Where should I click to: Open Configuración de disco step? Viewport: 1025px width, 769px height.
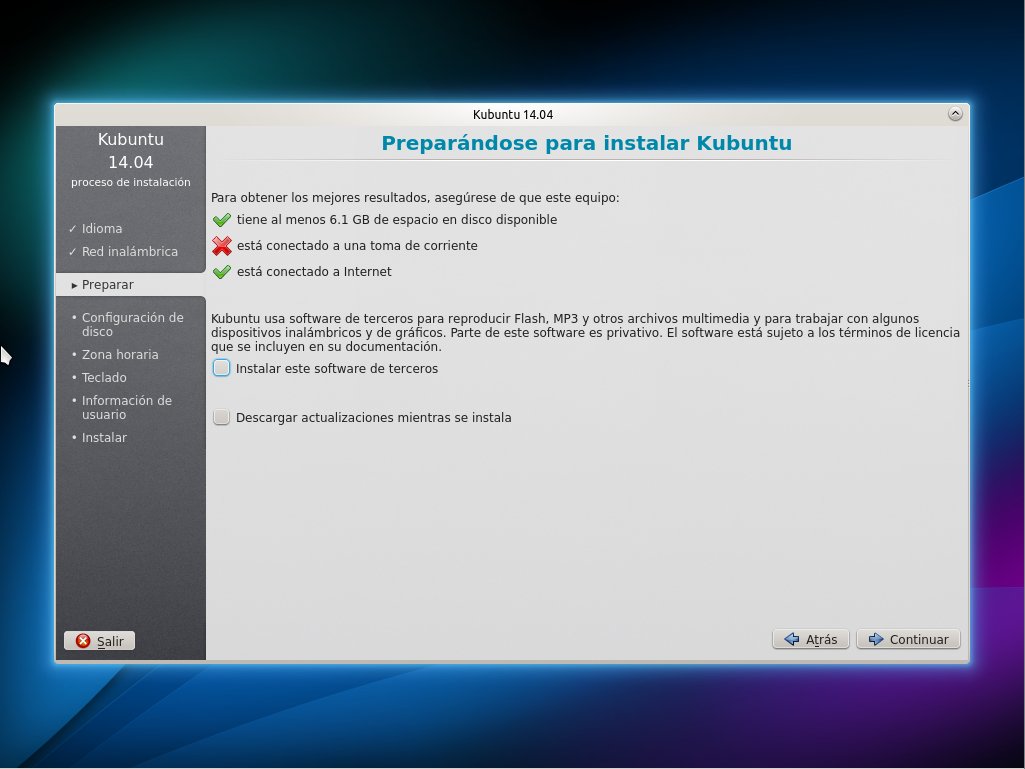pos(132,324)
